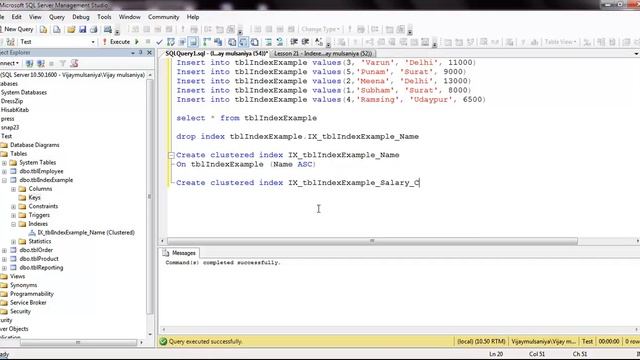Select the Programmability folder
The width and height of the screenshot is (640, 360).
(32, 294)
